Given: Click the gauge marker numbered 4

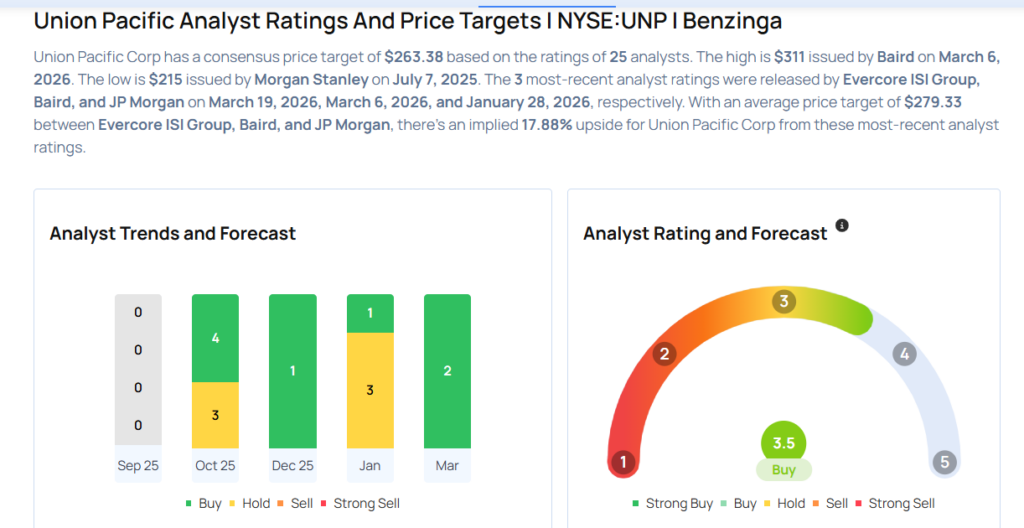Looking at the screenshot, I should click(x=904, y=353).
